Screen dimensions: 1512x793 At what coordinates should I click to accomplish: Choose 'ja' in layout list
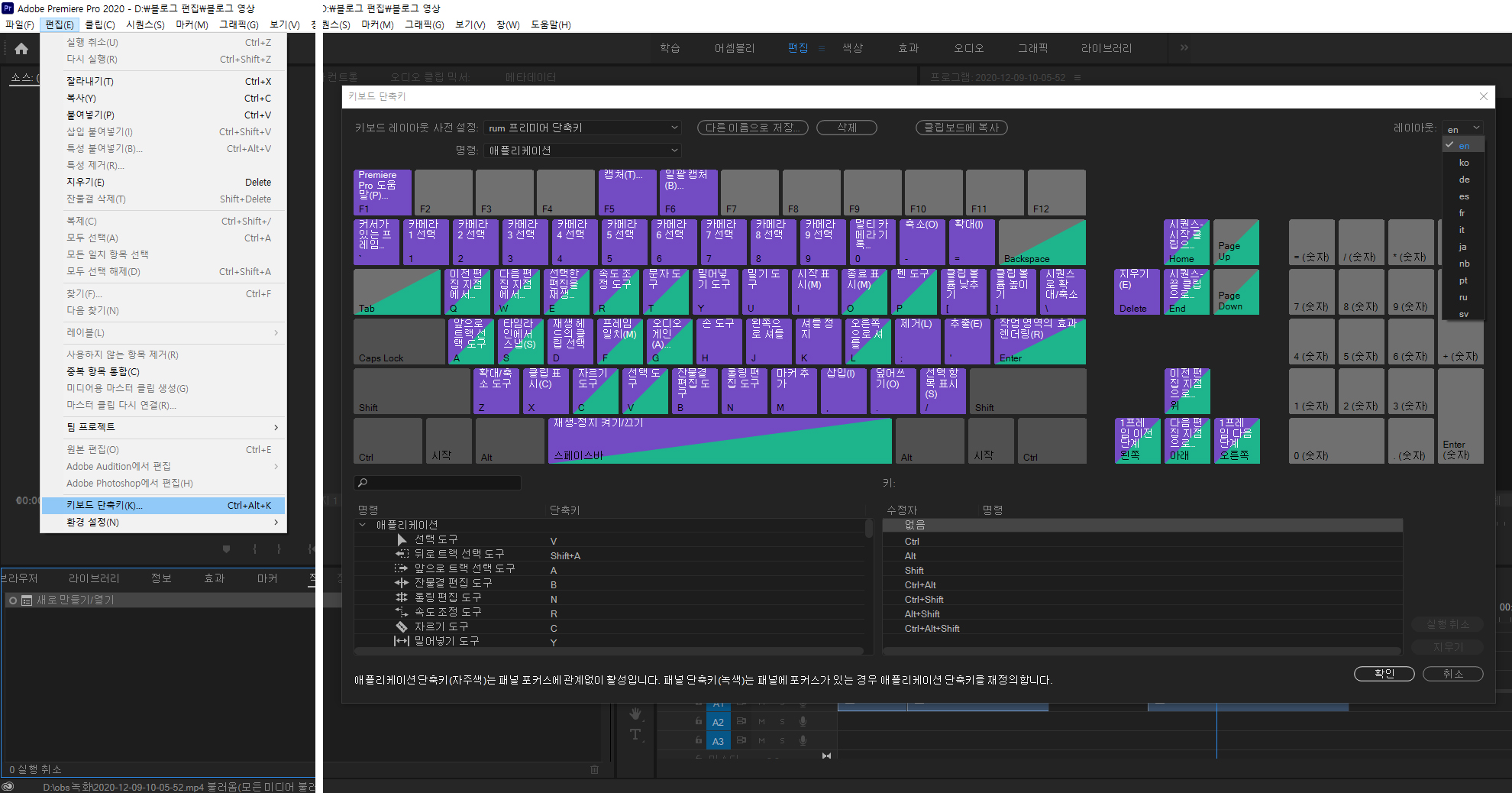click(x=1463, y=246)
